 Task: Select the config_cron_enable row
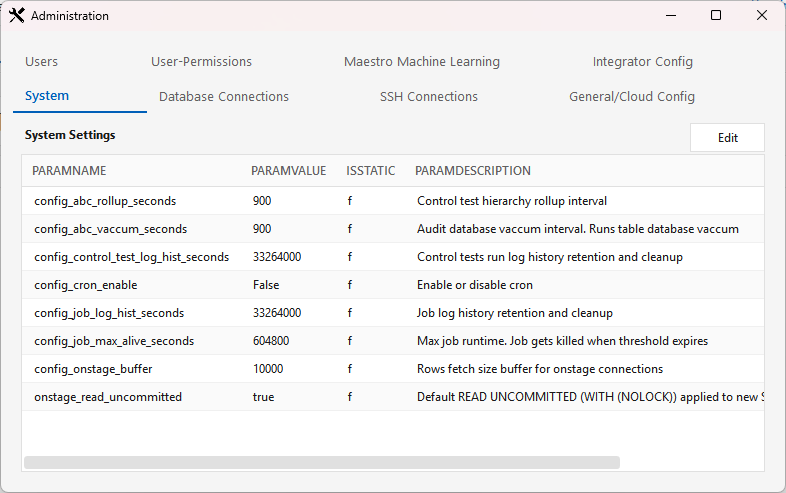pyautogui.click(x=393, y=285)
